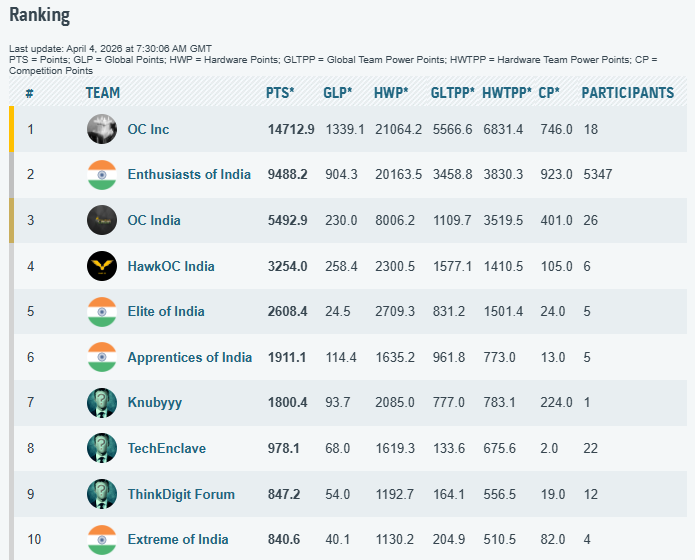Click the 904.3 global points value
Image resolution: width=695 pixels, height=560 pixels.
pos(341,175)
